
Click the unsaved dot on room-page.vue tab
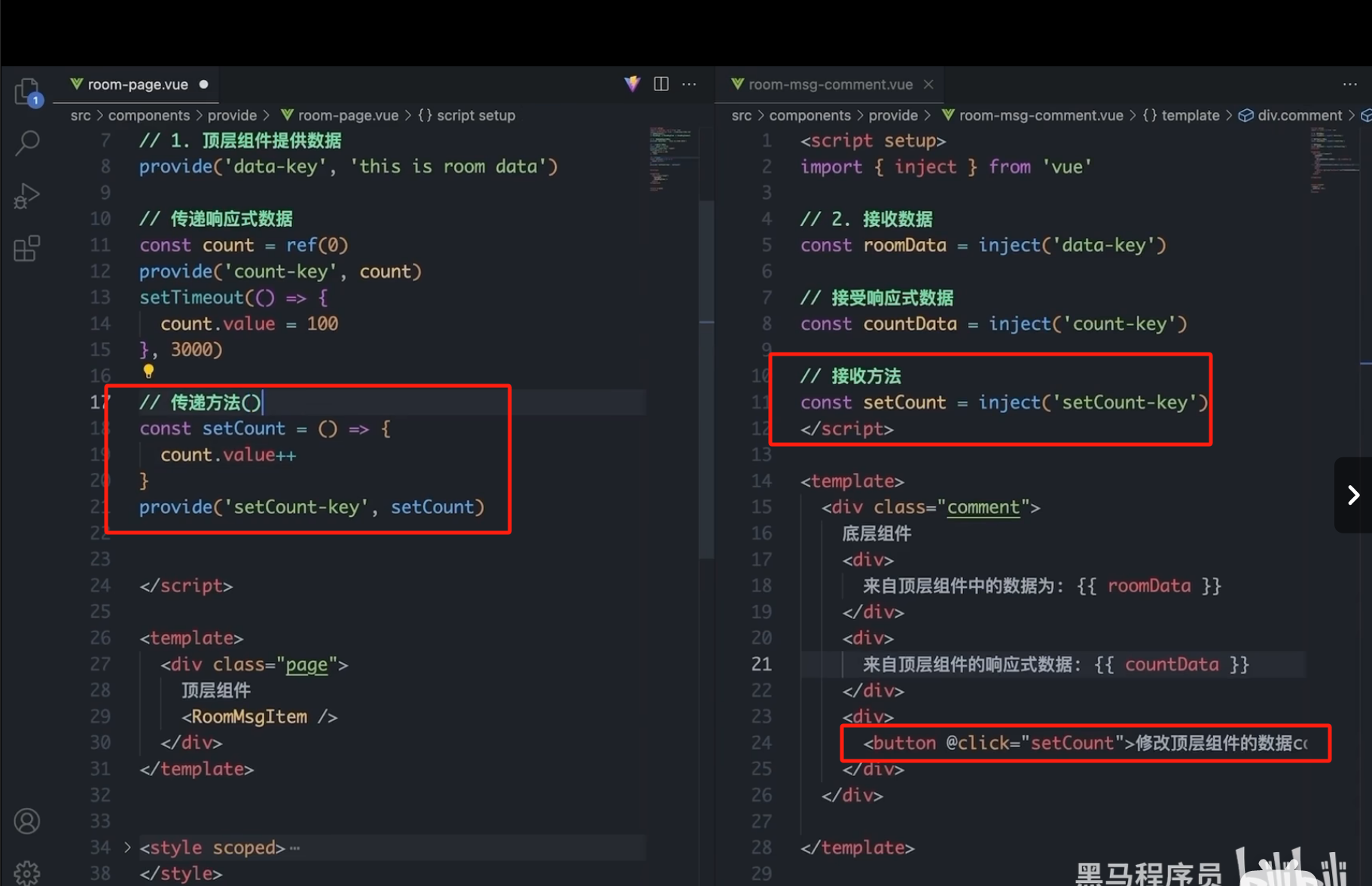(203, 84)
